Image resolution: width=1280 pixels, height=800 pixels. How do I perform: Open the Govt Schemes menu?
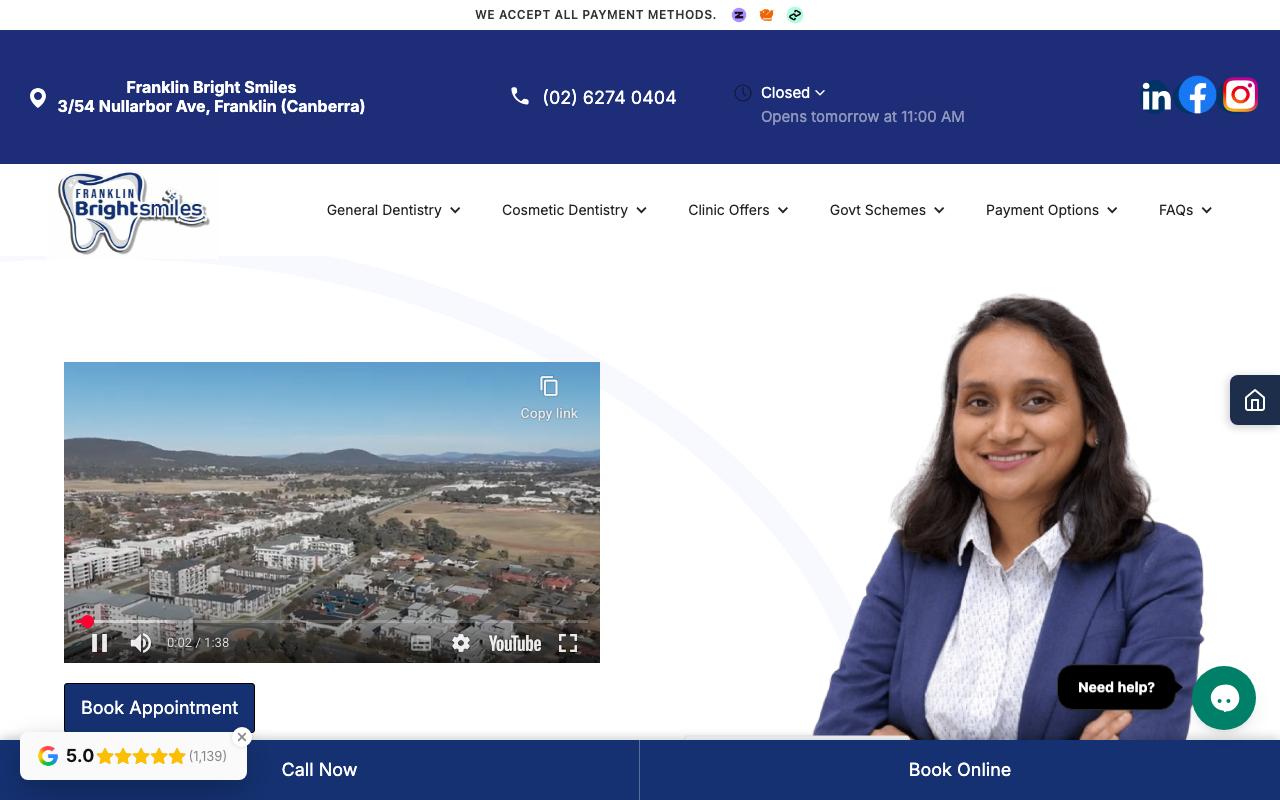pos(887,210)
